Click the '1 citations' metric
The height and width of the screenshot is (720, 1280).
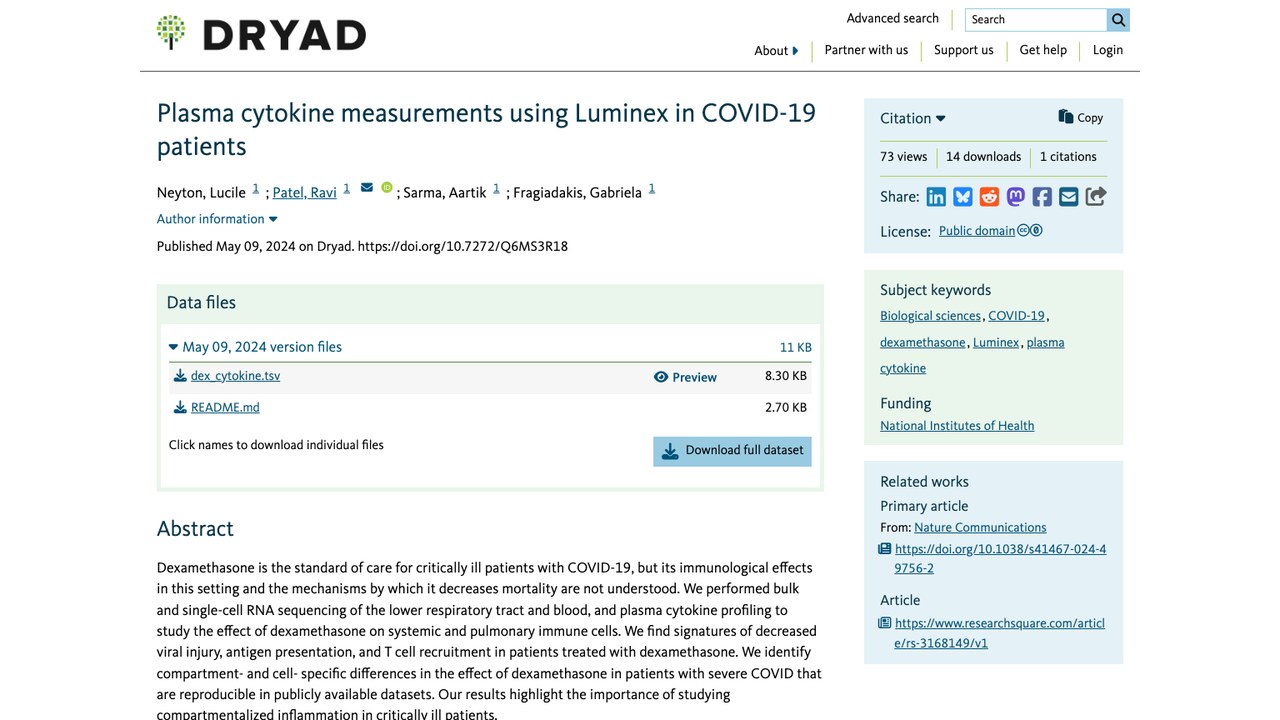pos(1068,157)
